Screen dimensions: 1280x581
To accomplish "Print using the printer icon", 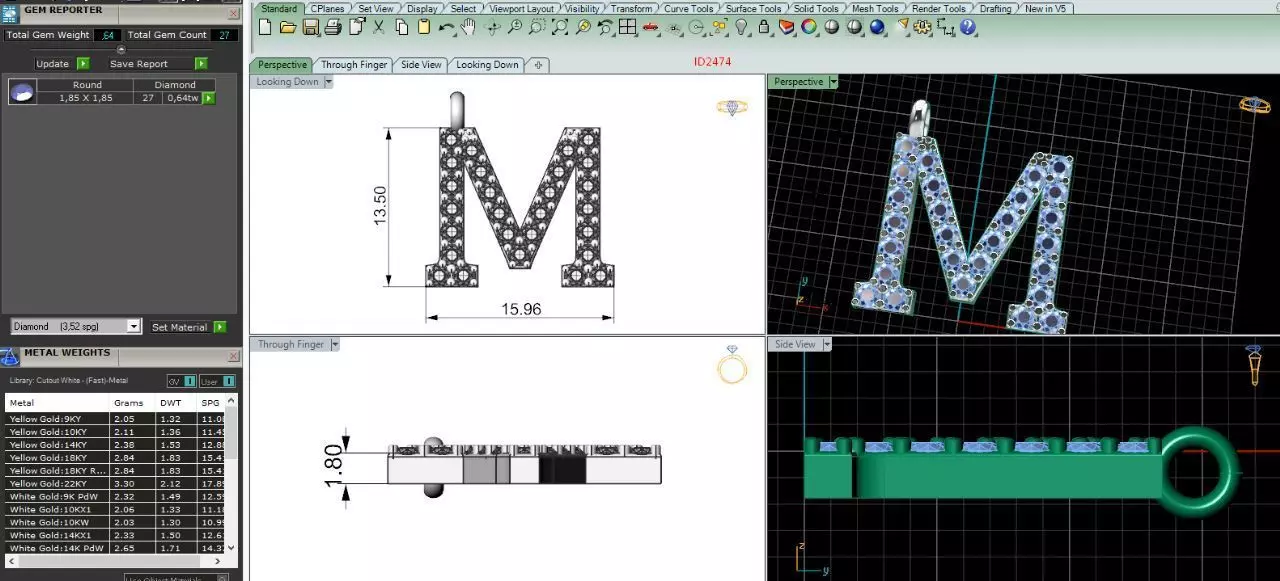I will tap(334, 27).
